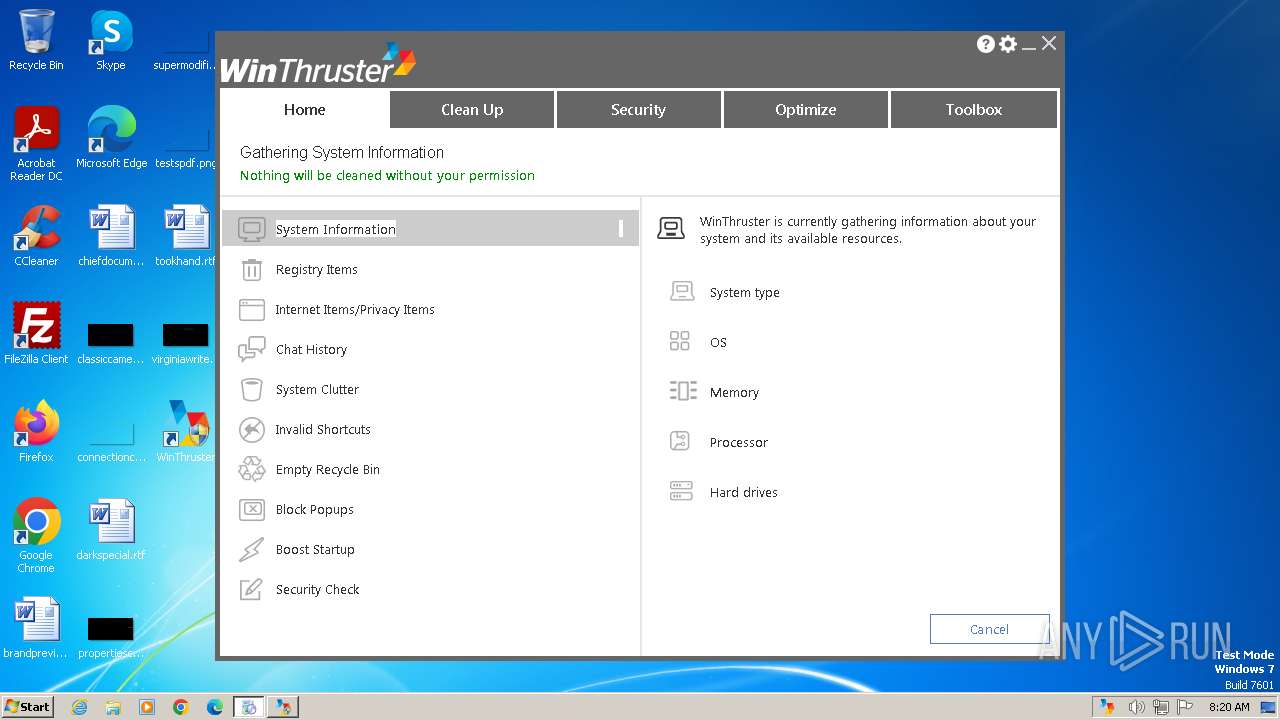Click the System type text
The image size is (1280, 720).
coord(744,293)
